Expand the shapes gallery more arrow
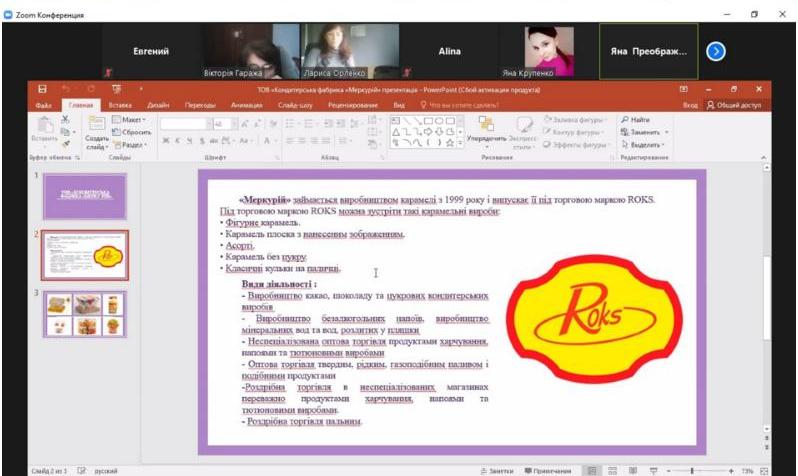Viewport: 798px width, 476px height. 461,144
